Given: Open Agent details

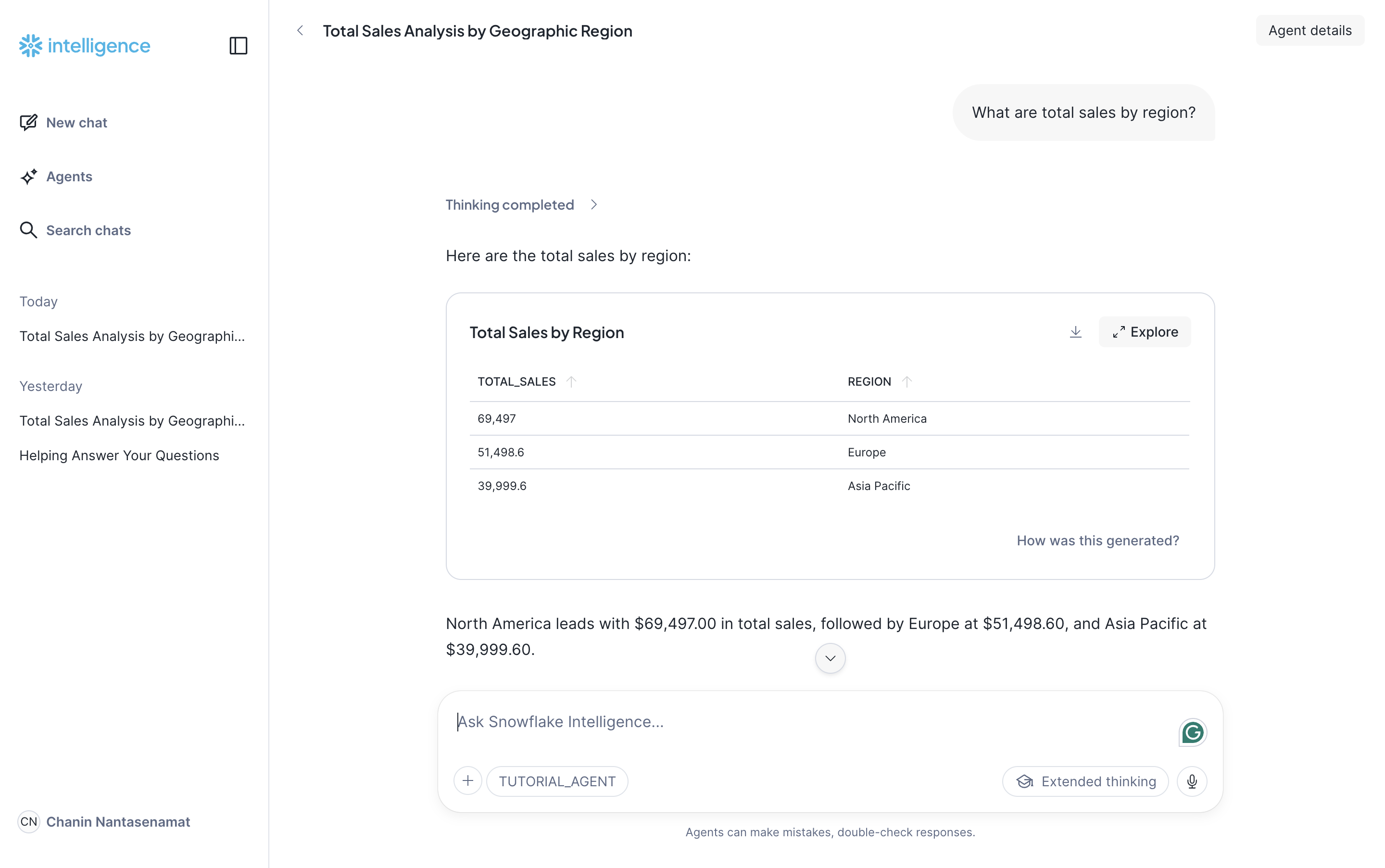Looking at the screenshot, I should point(1310,30).
